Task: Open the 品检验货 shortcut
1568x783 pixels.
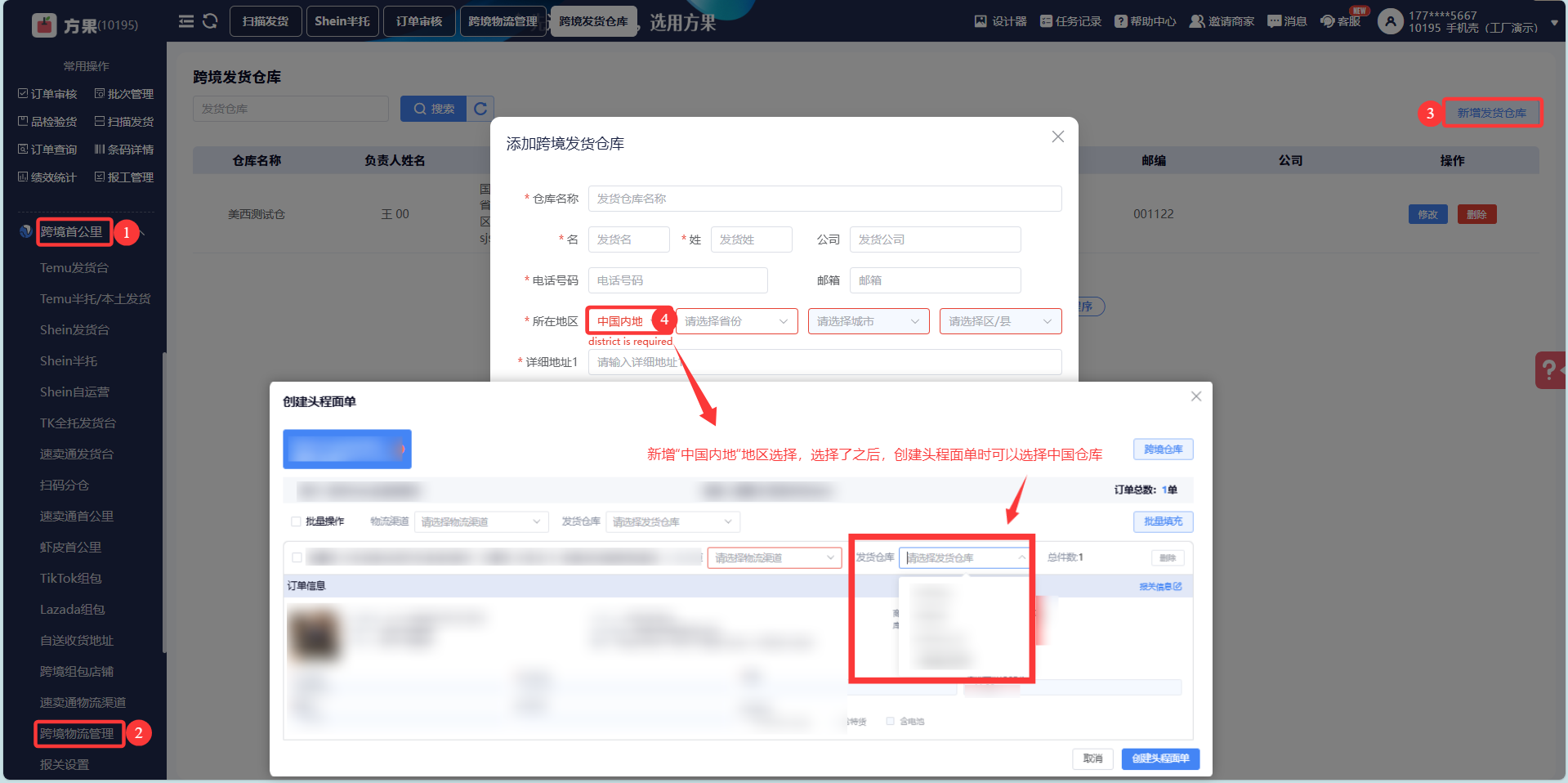Action: click(x=47, y=122)
